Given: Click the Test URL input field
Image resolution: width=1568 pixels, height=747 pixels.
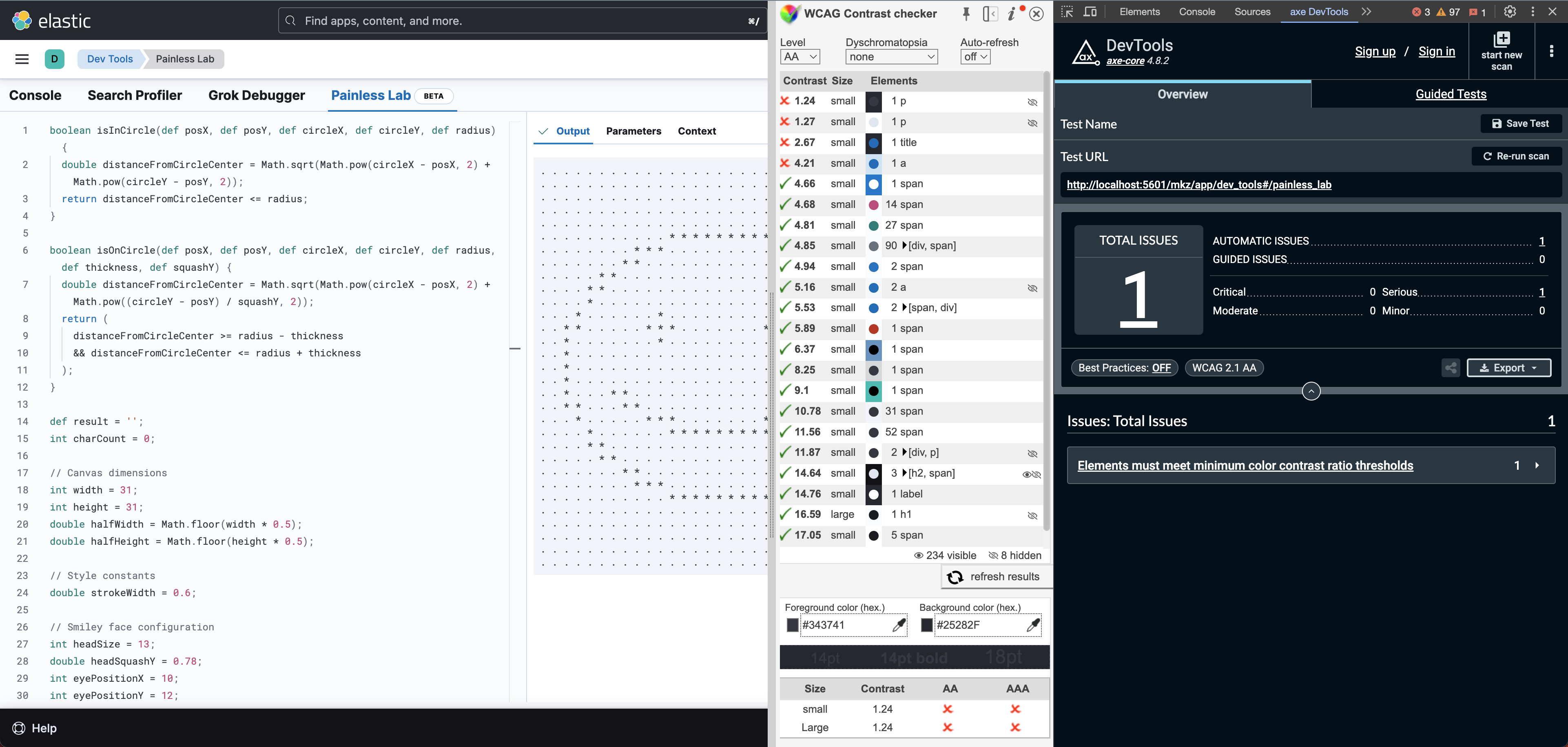Looking at the screenshot, I should pyautogui.click(x=1300, y=184).
